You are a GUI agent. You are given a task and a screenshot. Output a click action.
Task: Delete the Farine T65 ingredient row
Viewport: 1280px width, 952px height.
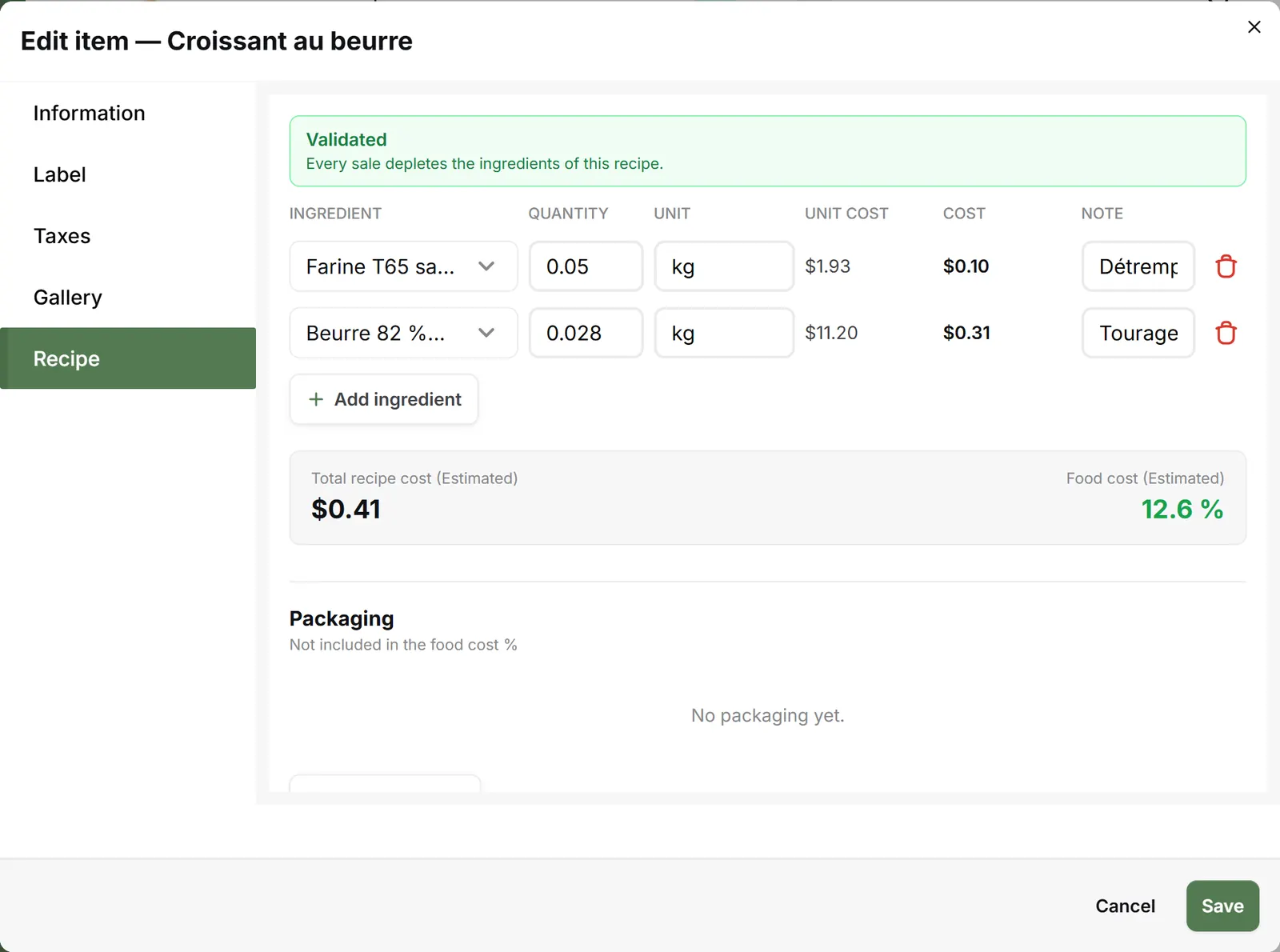[1226, 266]
